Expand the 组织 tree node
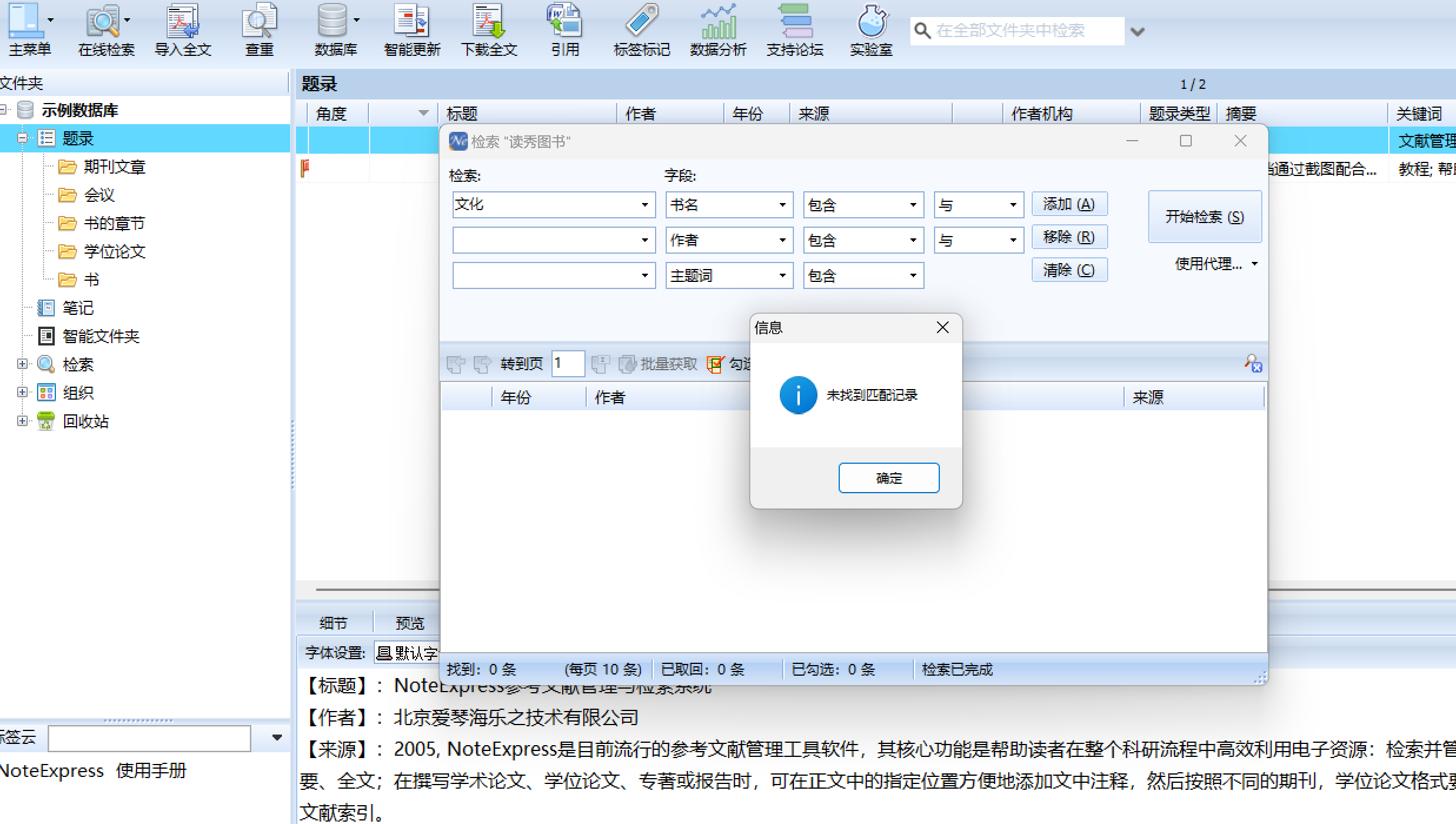 [x=22, y=392]
